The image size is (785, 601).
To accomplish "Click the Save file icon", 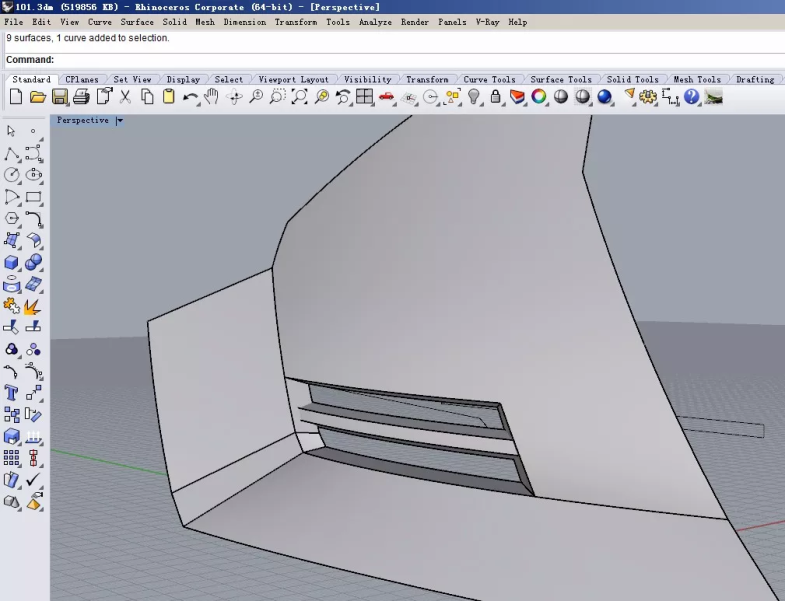I will [x=60, y=97].
